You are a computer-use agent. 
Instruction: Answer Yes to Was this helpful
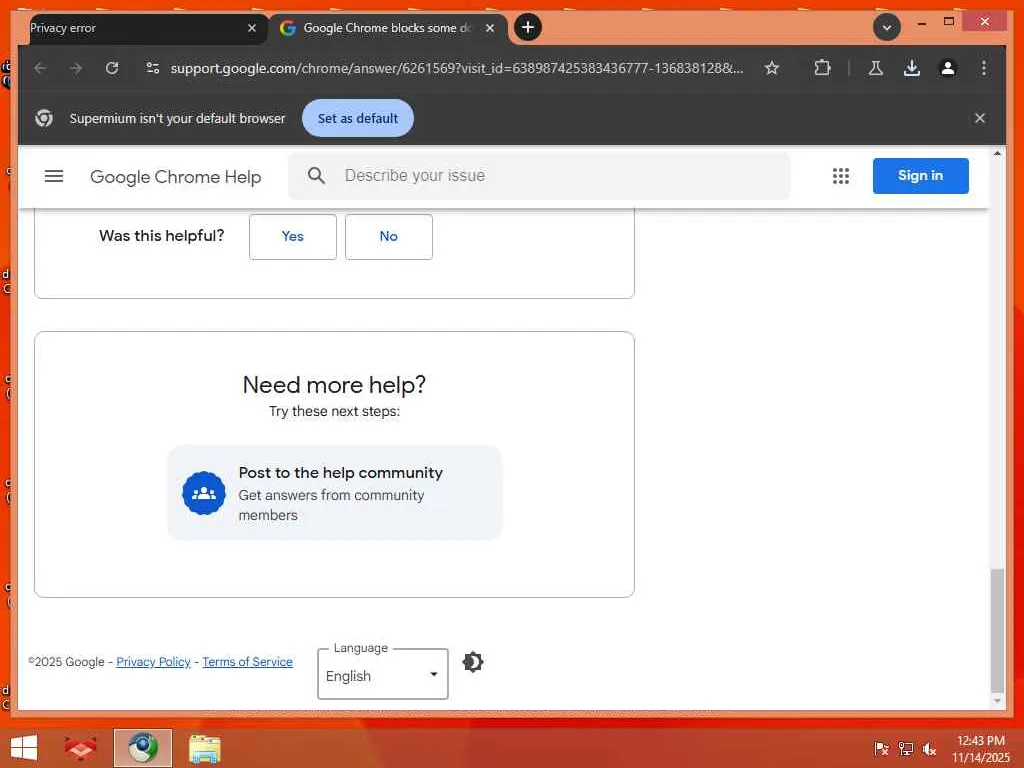click(293, 236)
